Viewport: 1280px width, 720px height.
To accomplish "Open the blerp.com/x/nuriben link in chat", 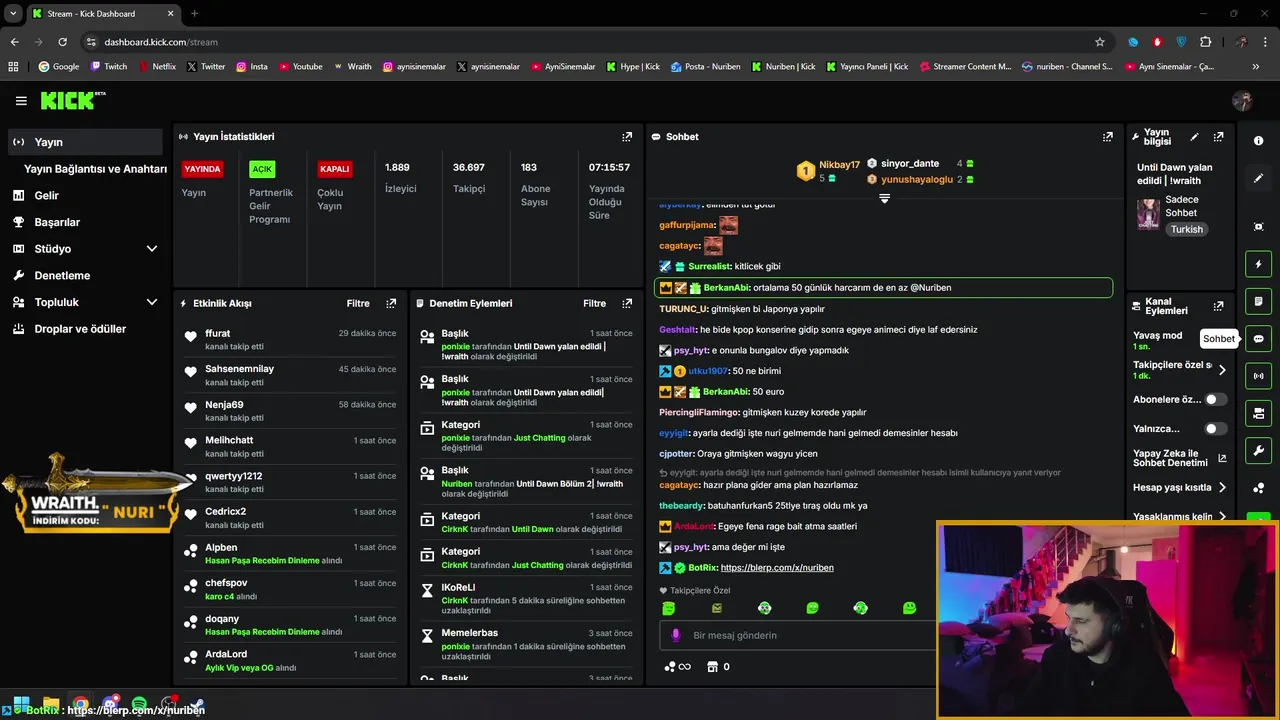I will point(777,568).
